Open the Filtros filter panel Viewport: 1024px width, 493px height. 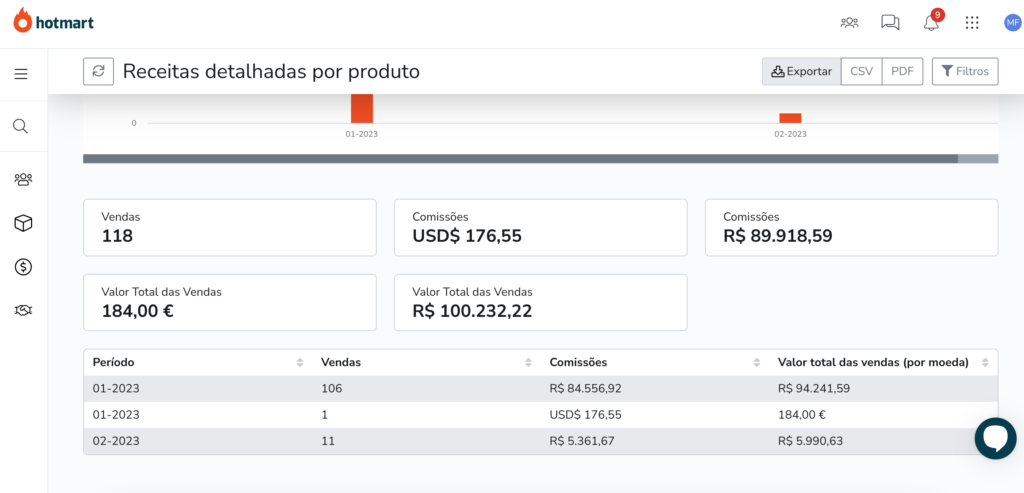pyautogui.click(x=965, y=71)
